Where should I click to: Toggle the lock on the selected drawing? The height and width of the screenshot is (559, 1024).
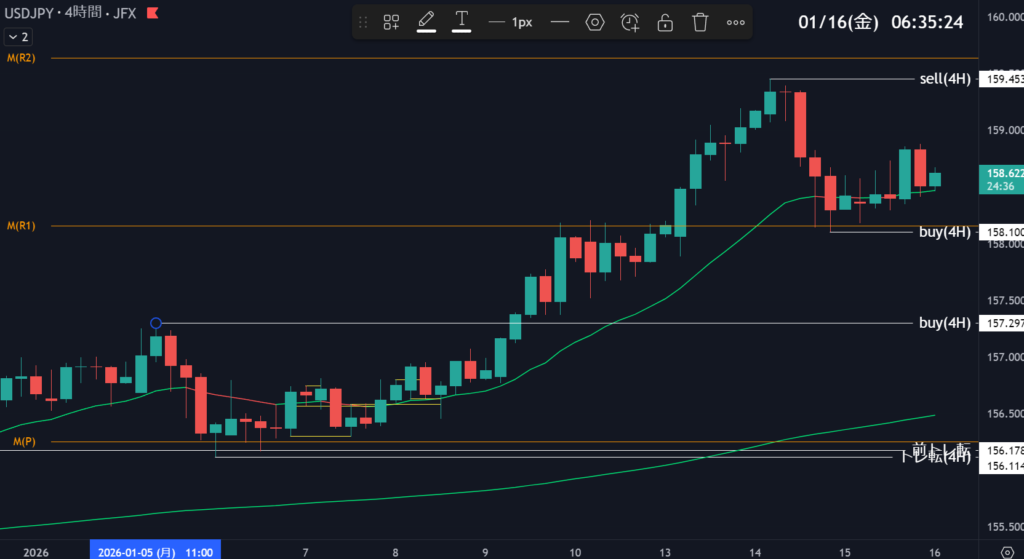point(665,22)
